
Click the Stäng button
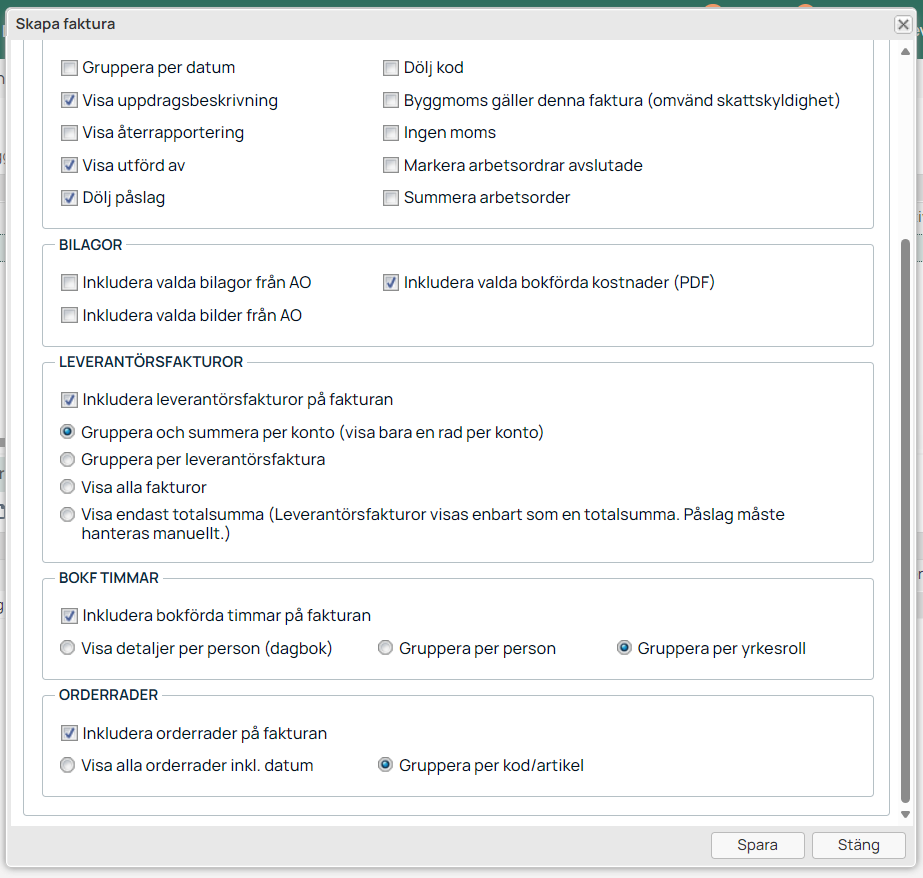point(859,845)
